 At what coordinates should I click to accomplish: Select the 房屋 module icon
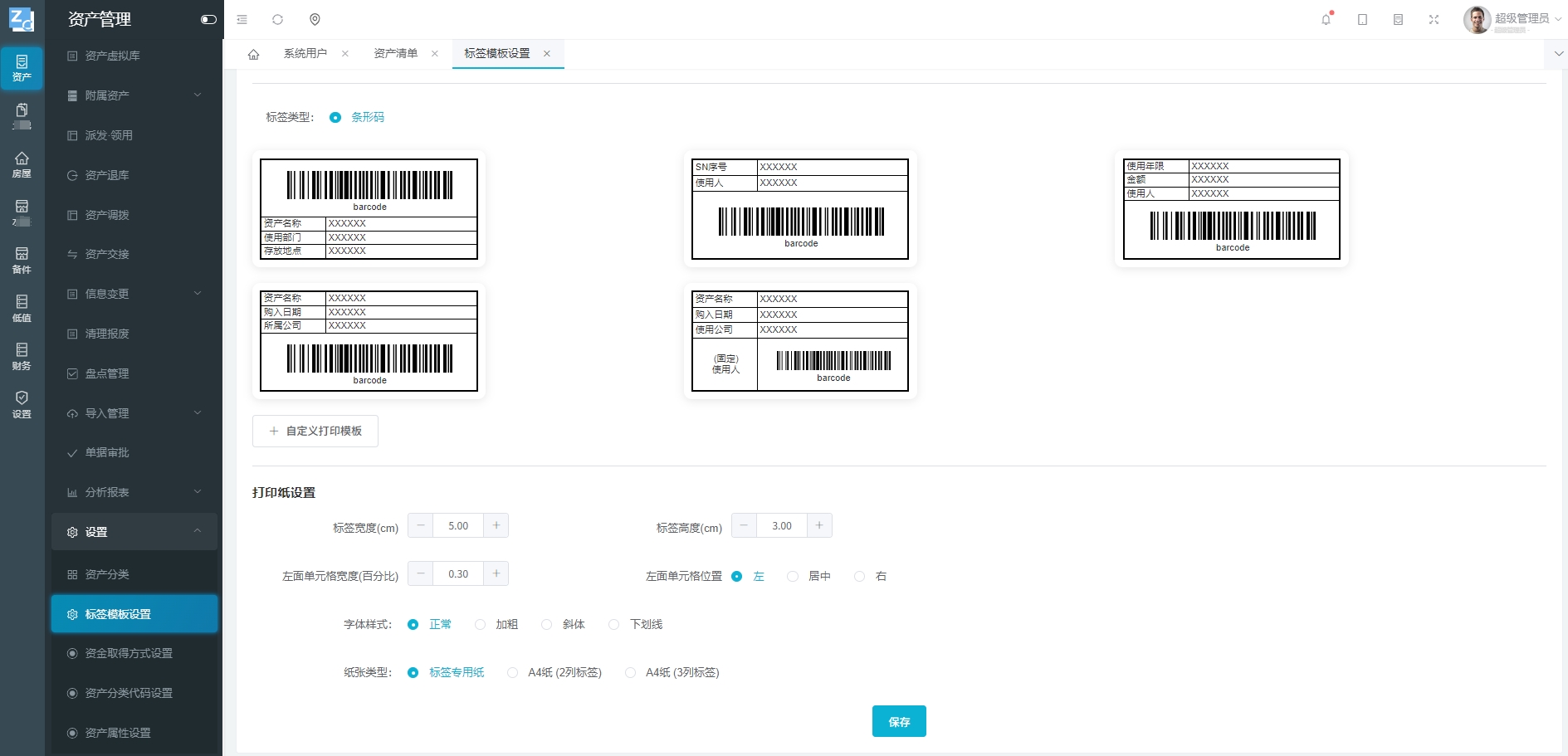tap(22, 164)
